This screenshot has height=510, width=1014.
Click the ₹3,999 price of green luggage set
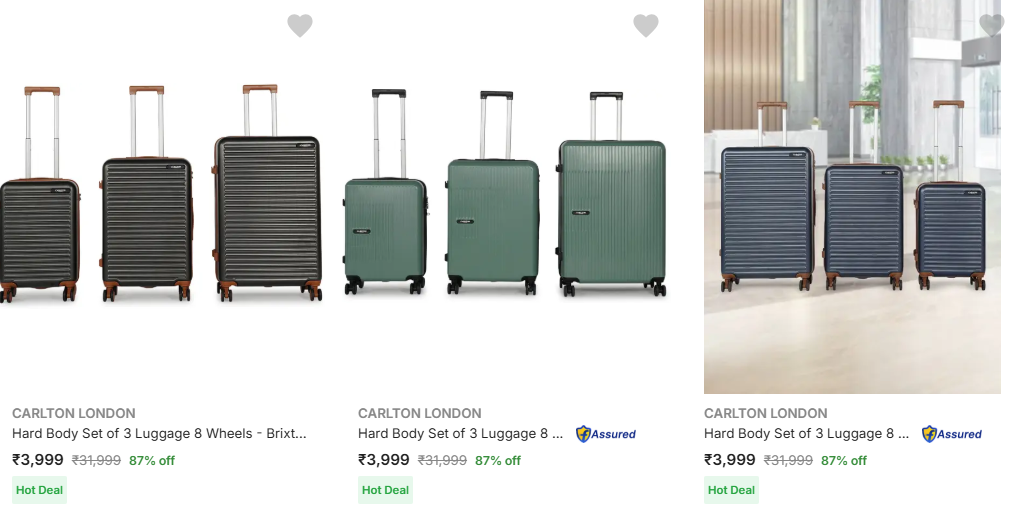[x=384, y=460]
